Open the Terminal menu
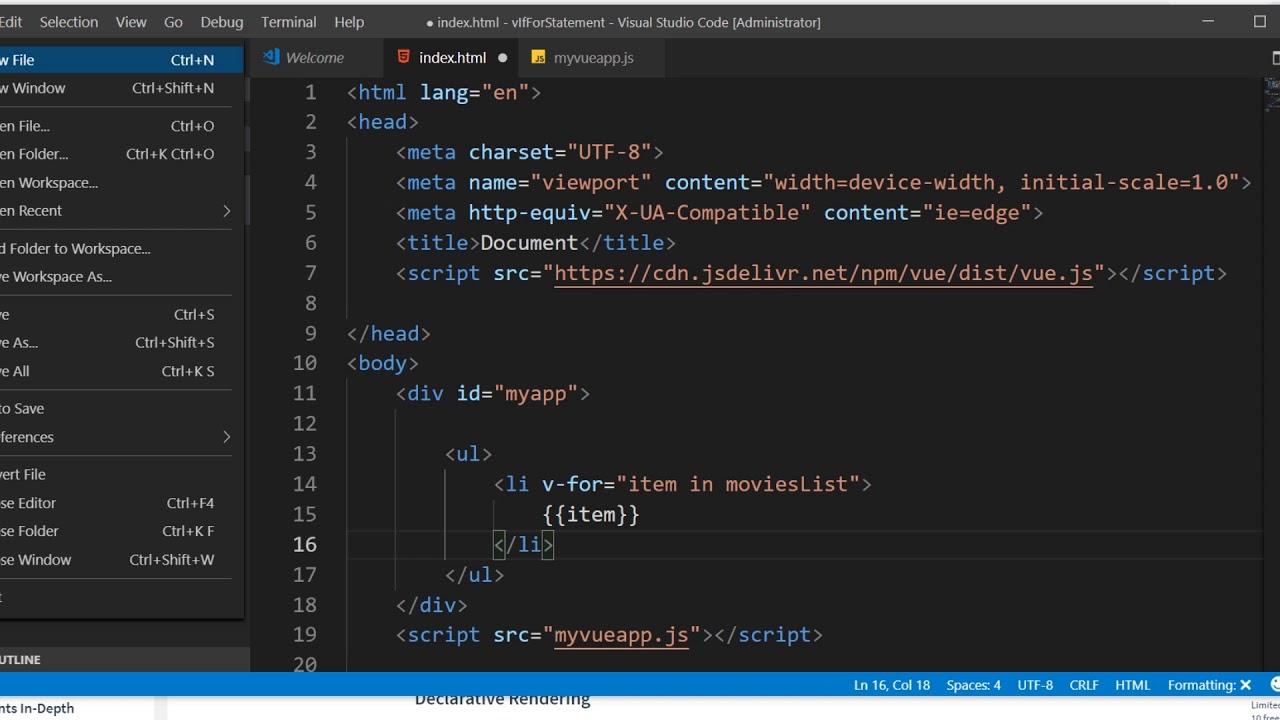This screenshot has height=720, width=1280. click(289, 22)
